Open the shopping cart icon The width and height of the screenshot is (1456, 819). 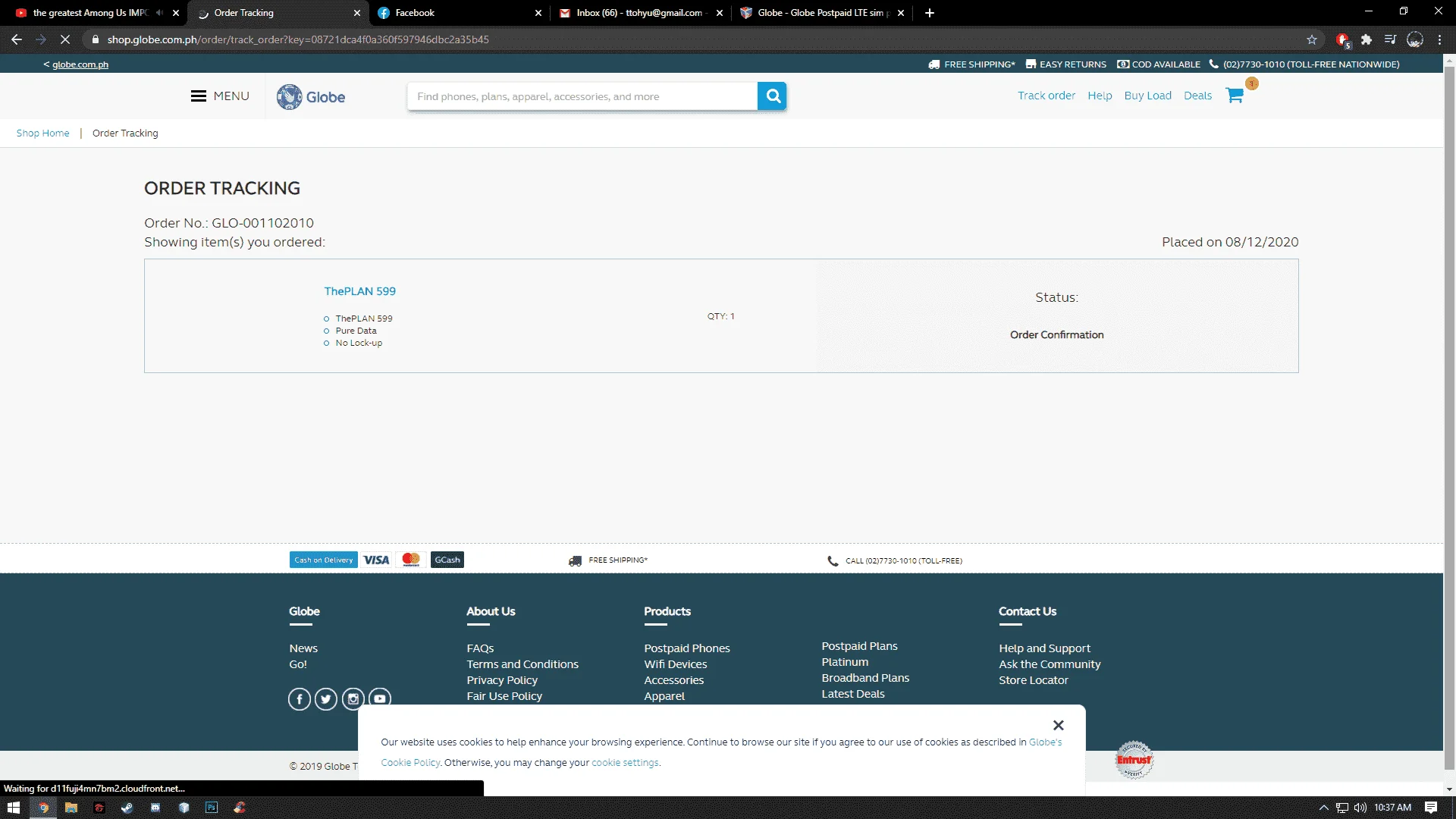[1235, 96]
